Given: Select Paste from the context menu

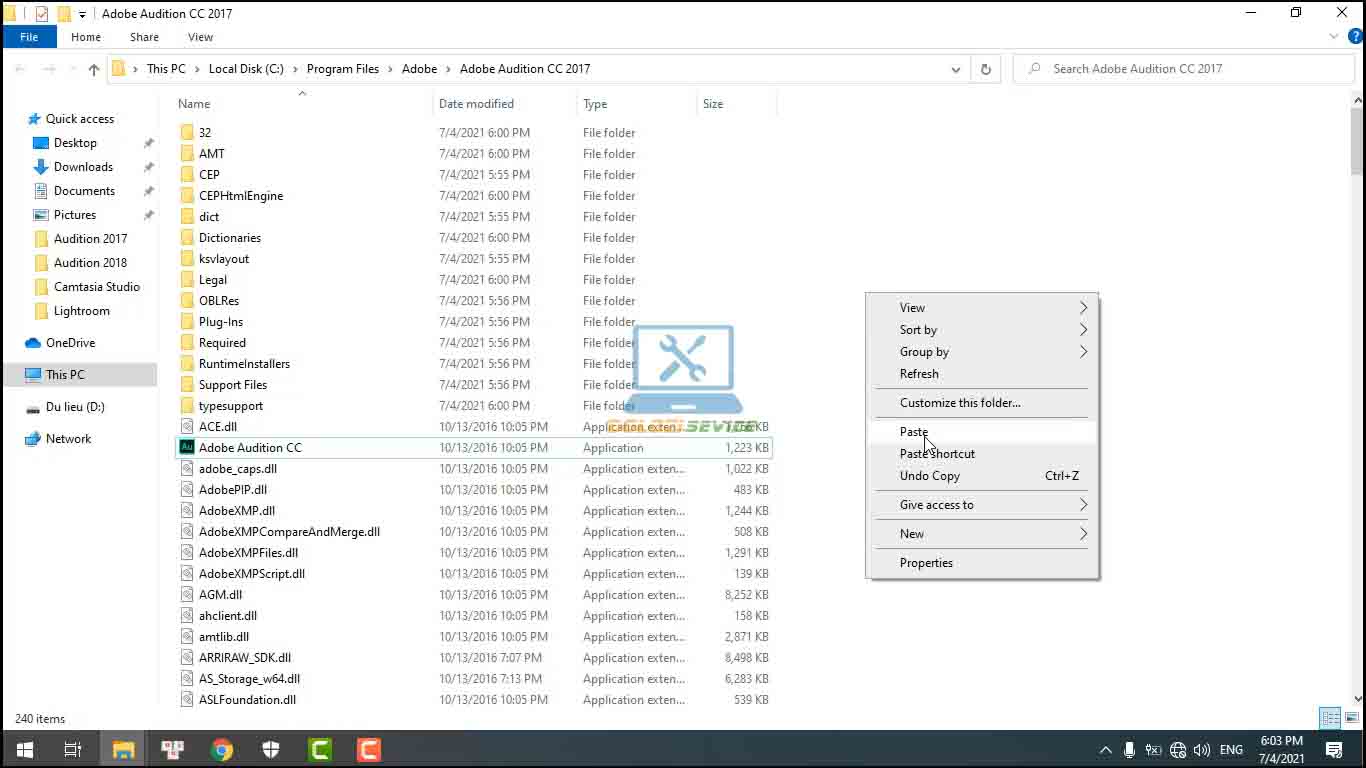Looking at the screenshot, I should 914,432.
